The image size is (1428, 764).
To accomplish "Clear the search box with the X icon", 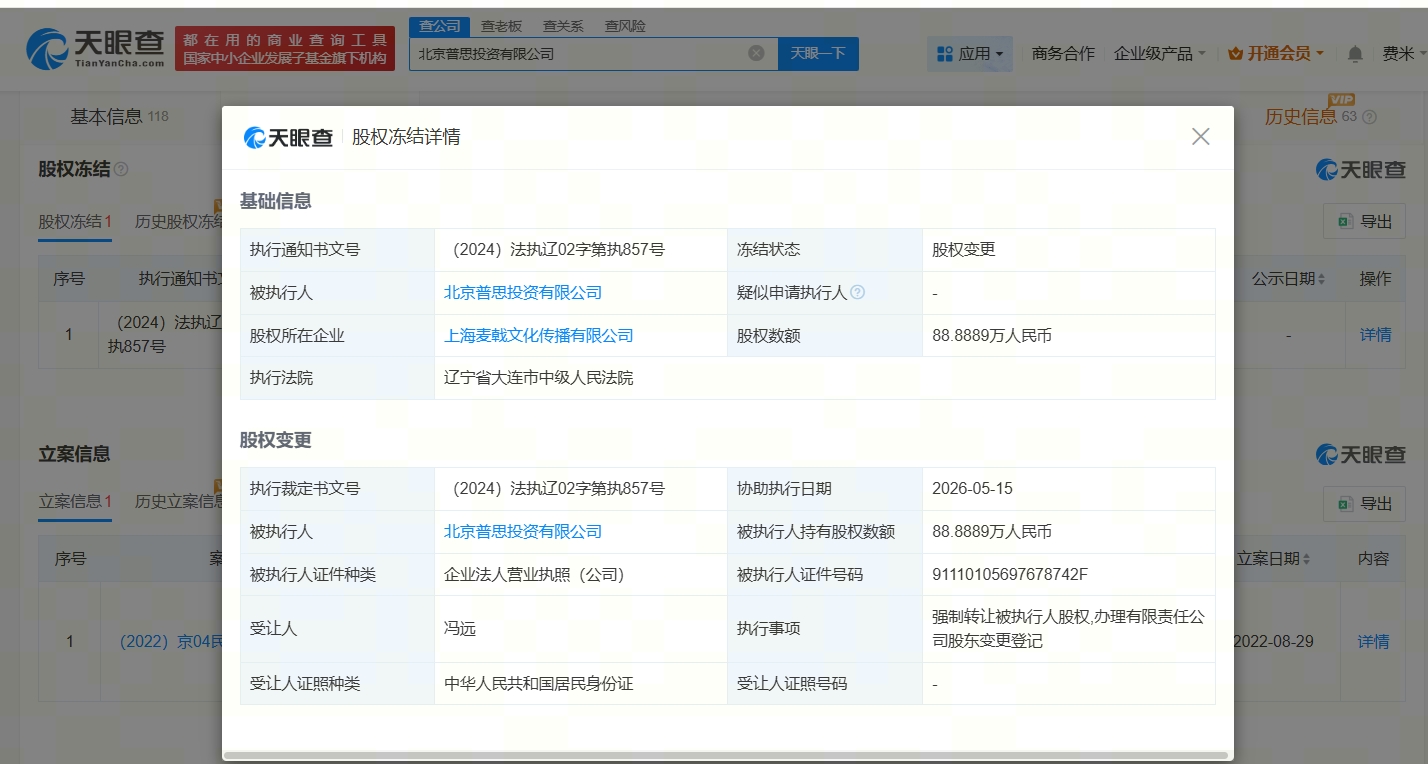I will click(757, 53).
